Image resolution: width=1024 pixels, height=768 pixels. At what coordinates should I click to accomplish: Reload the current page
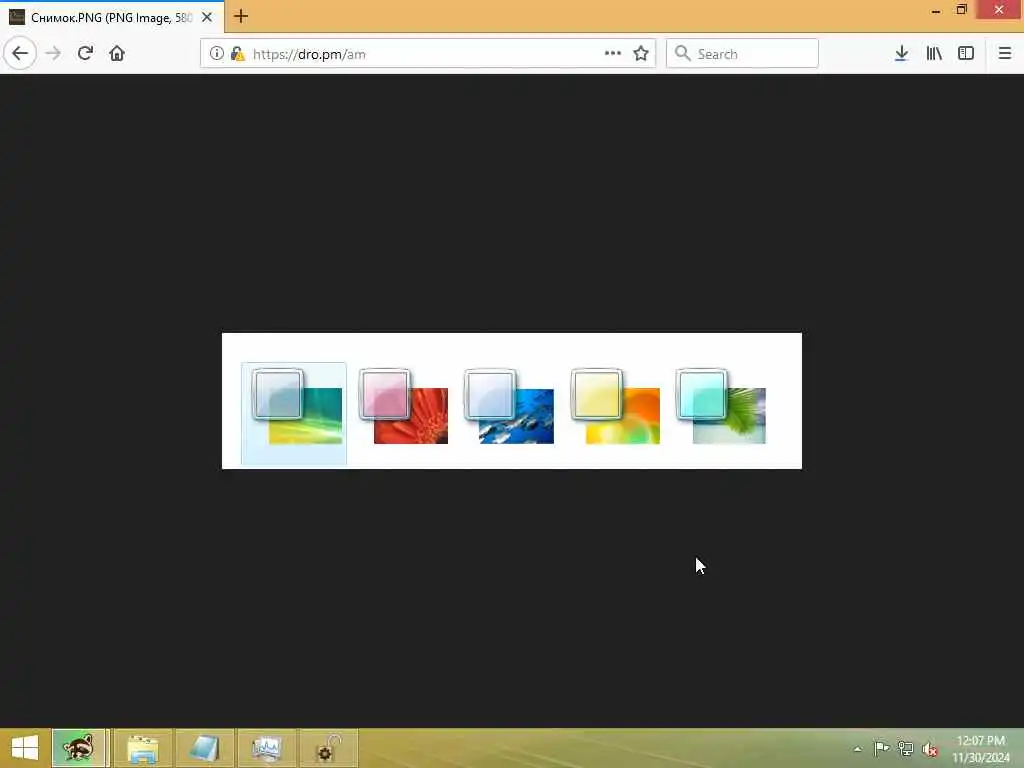click(85, 54)
